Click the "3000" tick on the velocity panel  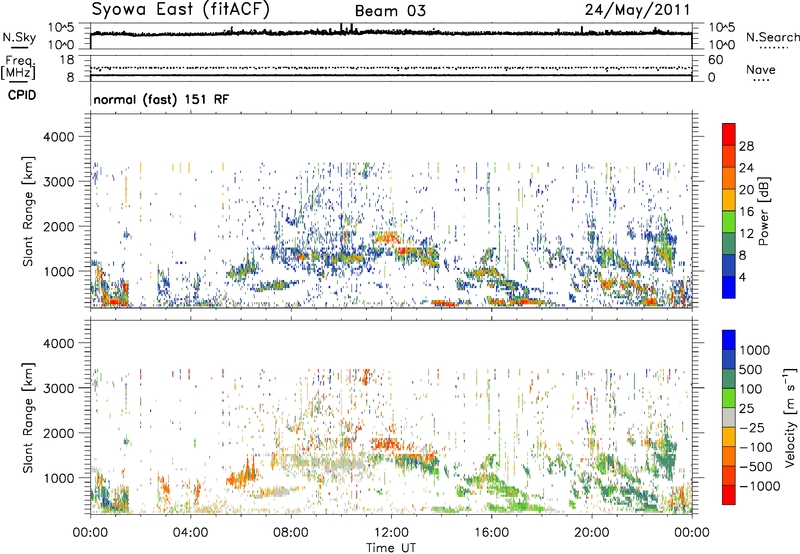click(x=58, y=388)
